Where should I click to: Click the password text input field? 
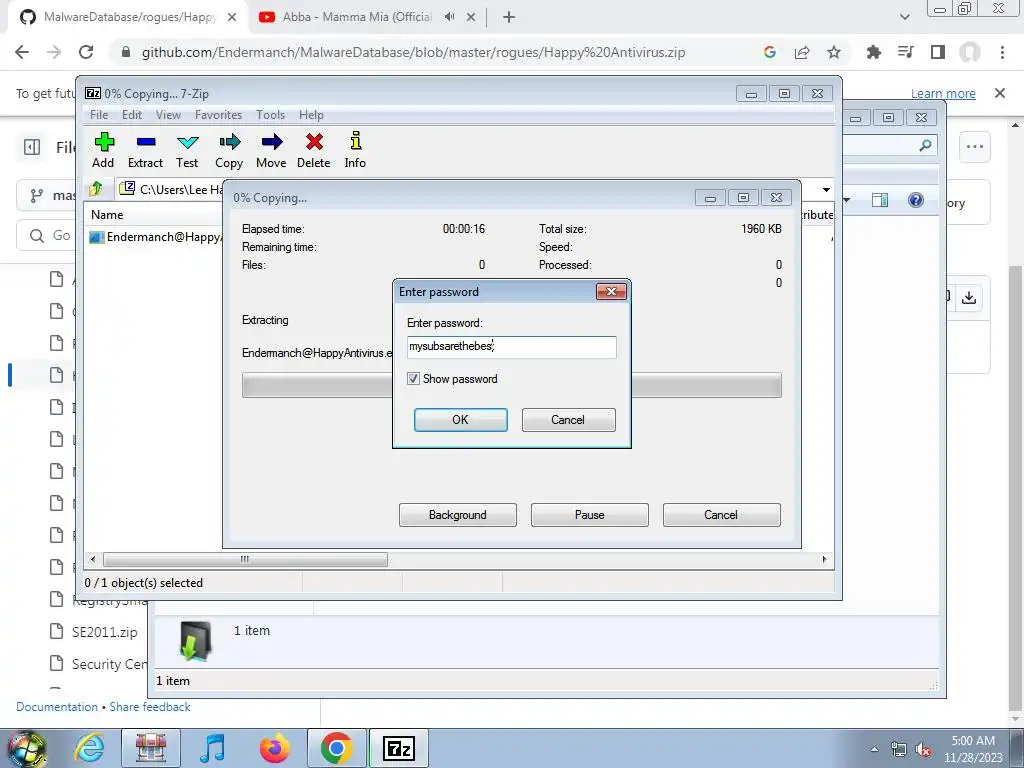click(x=511, y=347)
